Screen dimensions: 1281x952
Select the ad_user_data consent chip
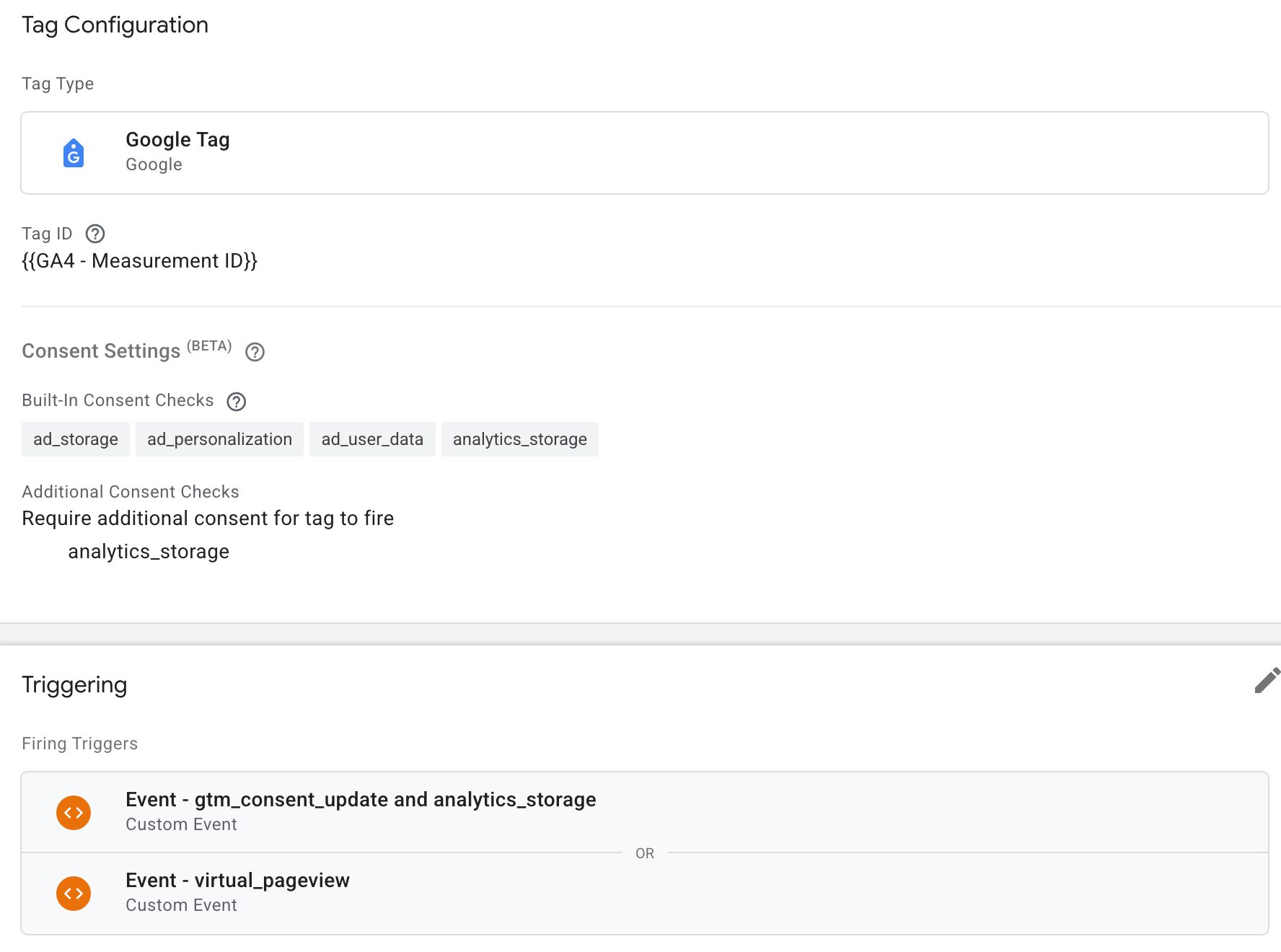(372, 439)
